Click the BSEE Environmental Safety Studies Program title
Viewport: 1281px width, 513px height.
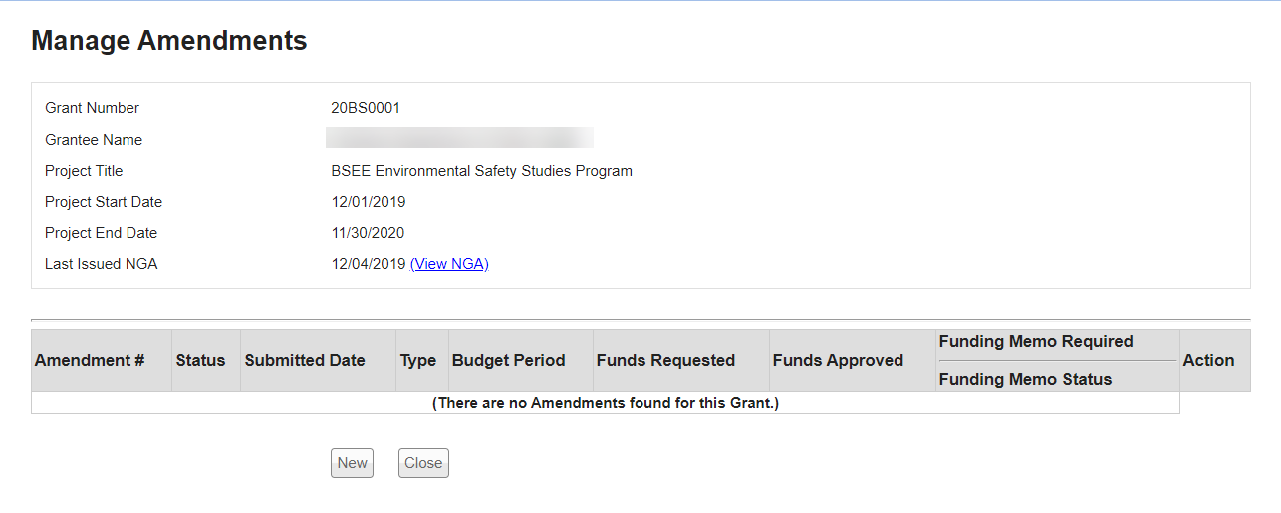coord(482,171)
